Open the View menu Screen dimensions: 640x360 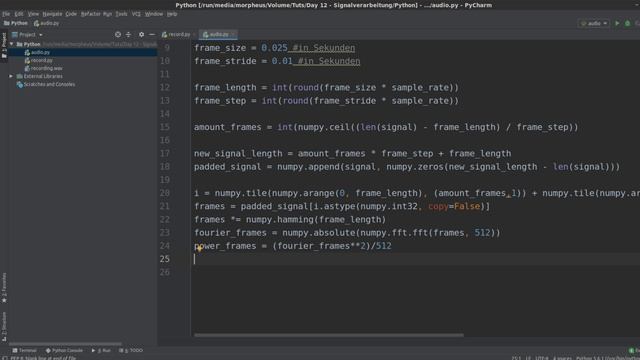click(33, 14)
